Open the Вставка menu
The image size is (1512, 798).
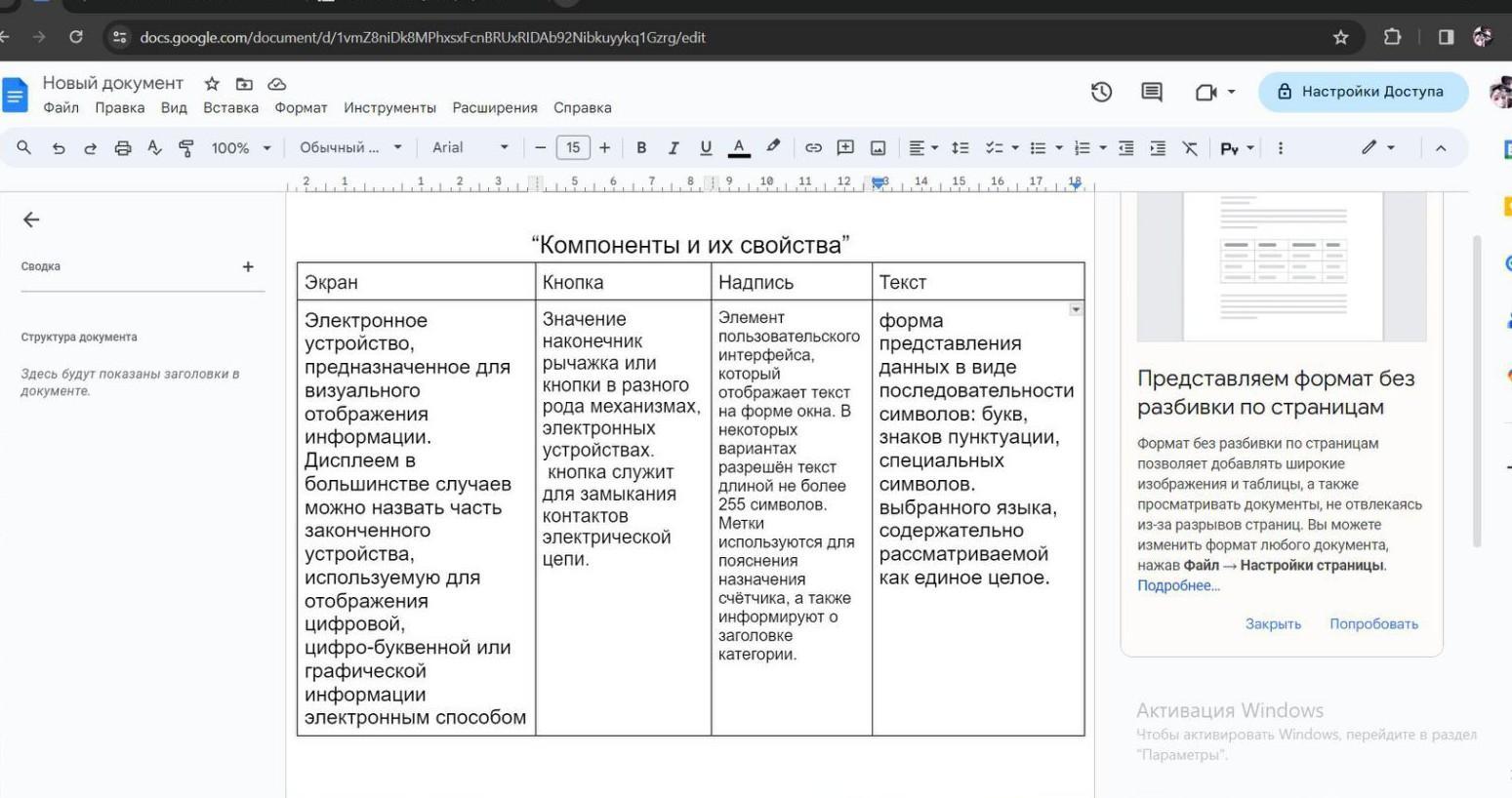click(x=230, y=108)
